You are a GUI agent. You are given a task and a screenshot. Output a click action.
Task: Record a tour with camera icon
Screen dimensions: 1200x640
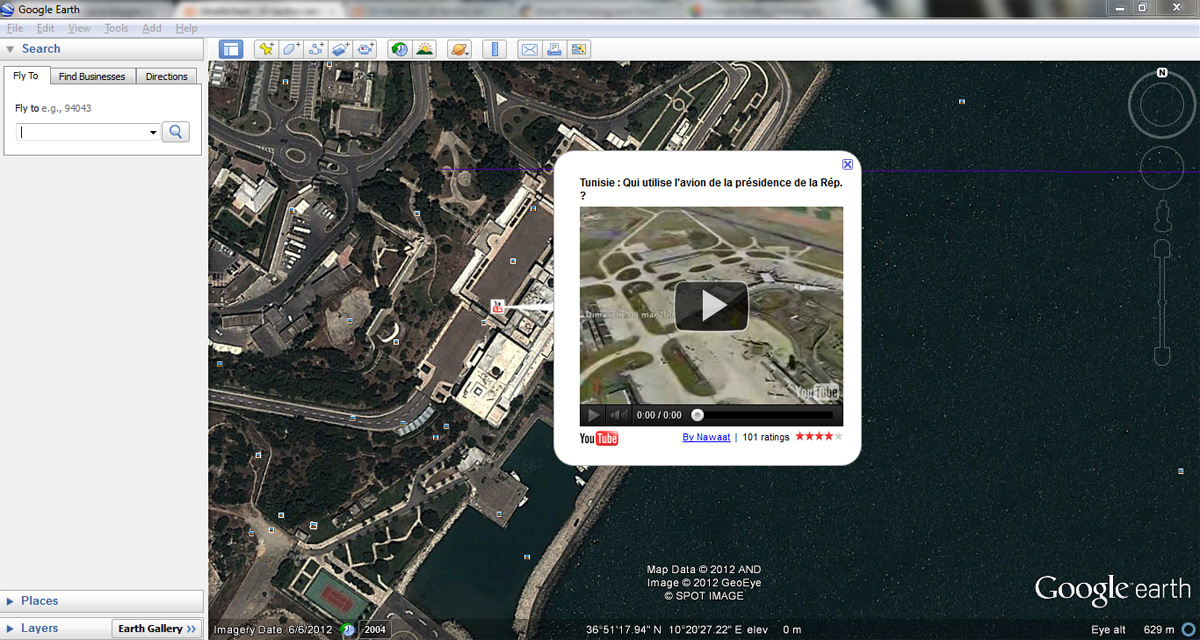tap(366, 48)
